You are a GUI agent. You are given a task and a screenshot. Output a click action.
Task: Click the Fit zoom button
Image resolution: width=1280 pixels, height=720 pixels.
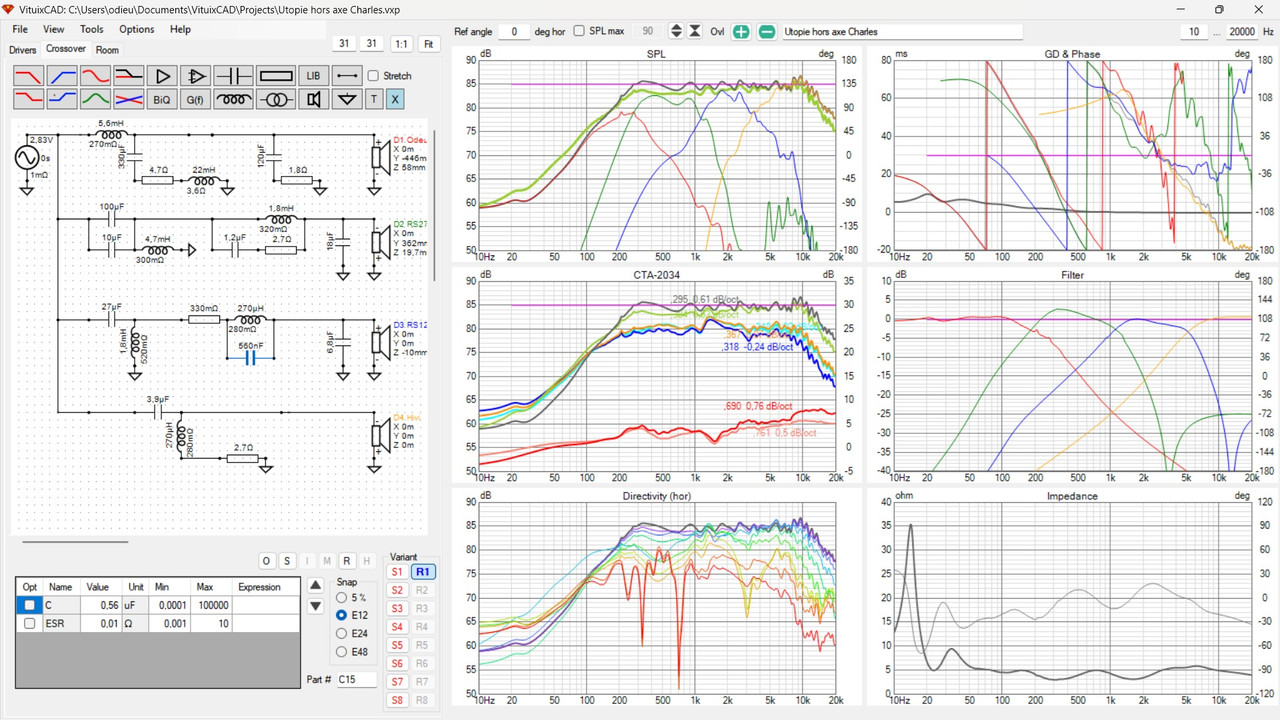pos(429,44)
